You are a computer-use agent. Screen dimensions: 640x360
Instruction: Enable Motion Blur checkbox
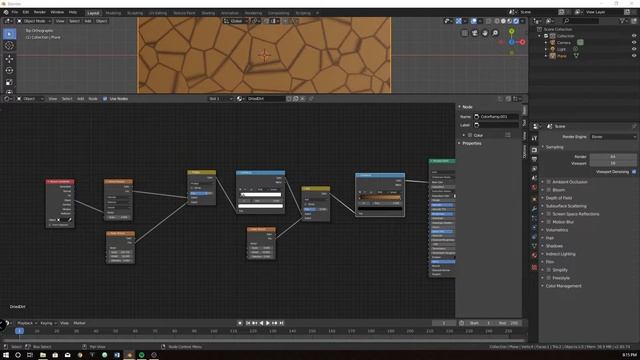point(549,222)
